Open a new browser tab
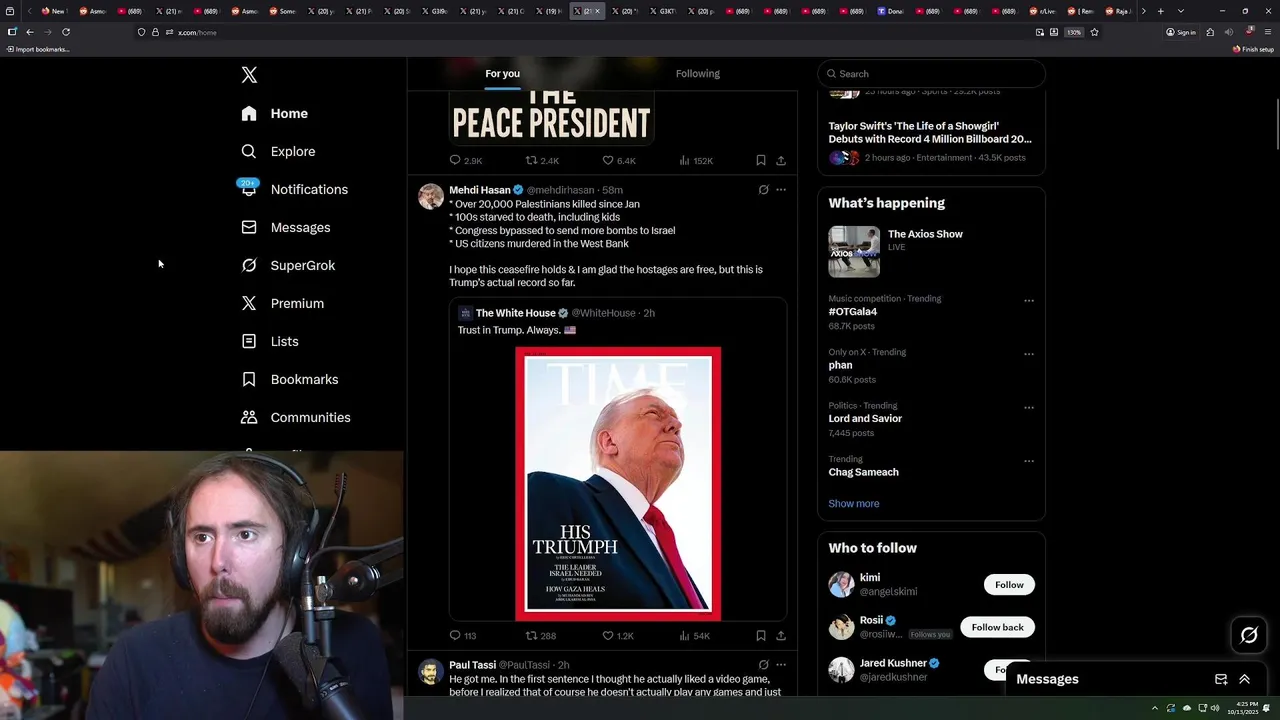The width and height of the screenshot is (1280, 720). point(1160,11)
